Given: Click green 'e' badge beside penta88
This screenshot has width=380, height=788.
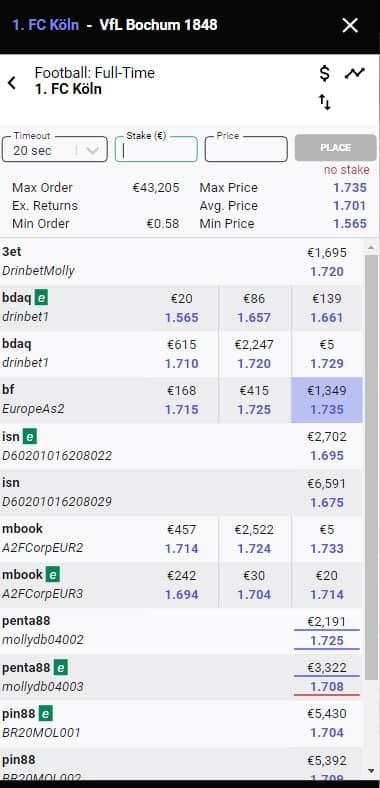Looking at the screenshot, I should (61, 667).
